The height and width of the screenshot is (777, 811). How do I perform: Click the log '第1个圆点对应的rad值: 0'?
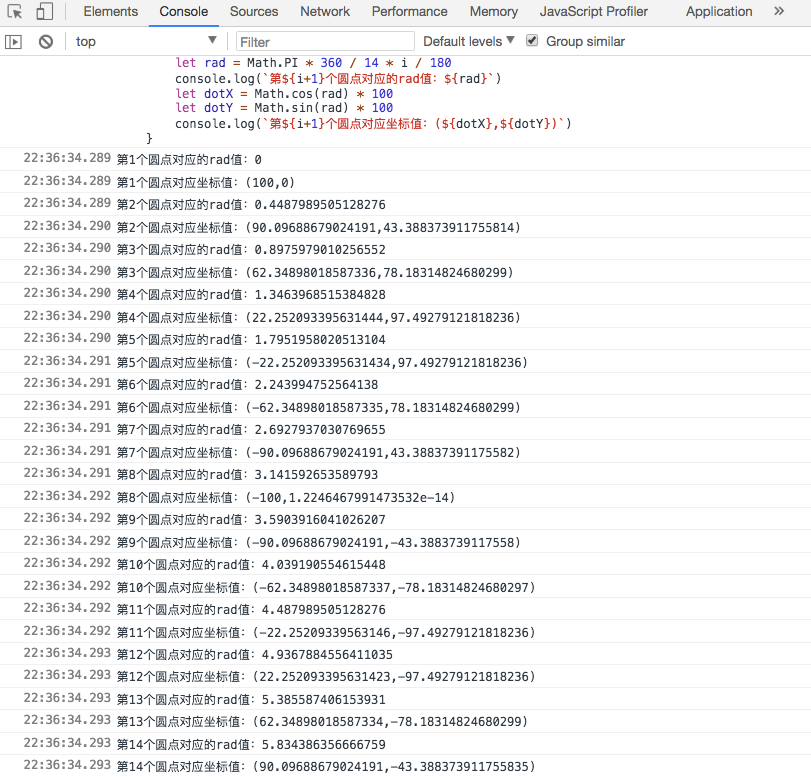(189, 160)
